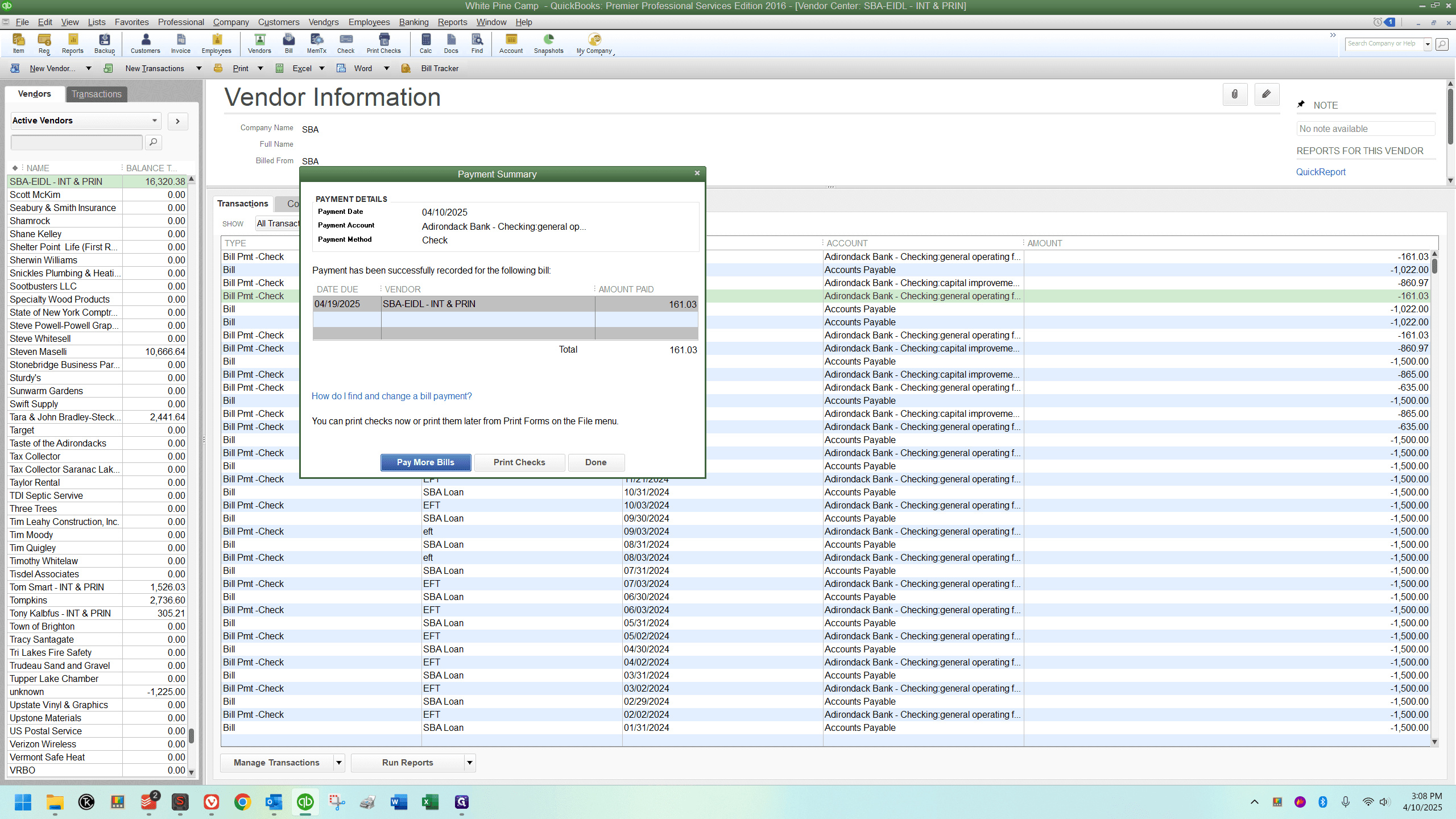Expand the Word dropdown arrow
This screenshot has height=819, width=1456.
[x=387, y=68]
